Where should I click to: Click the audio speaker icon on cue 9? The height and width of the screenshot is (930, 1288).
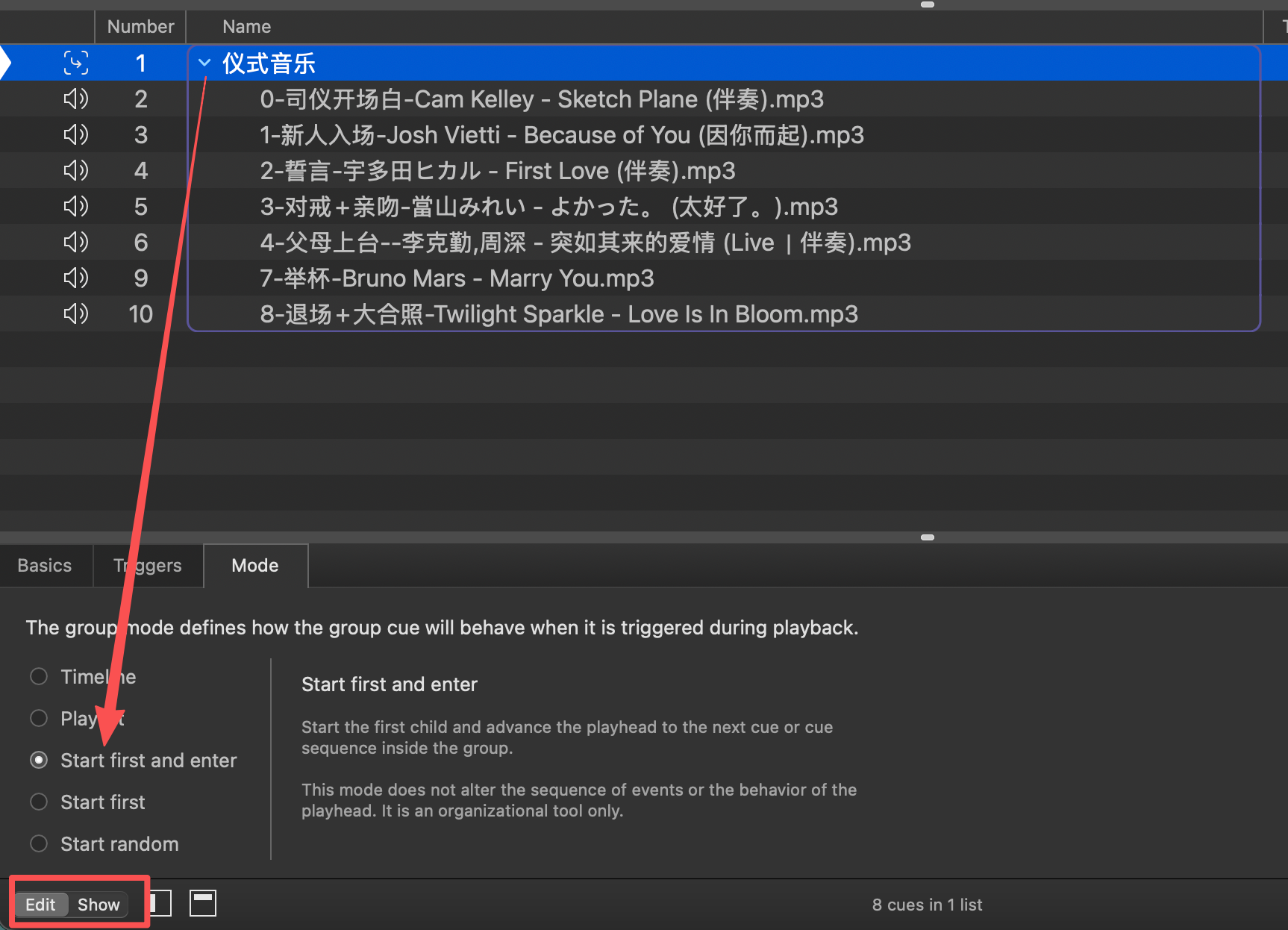tap(76, 278)
